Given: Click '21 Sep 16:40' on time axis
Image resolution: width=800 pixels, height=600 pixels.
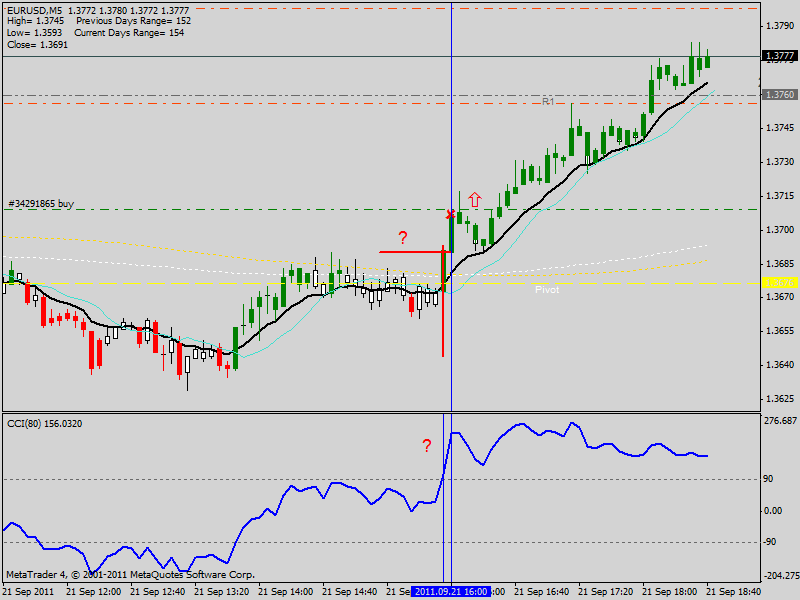Looking at the screenshot, I should tap(542, 592).
